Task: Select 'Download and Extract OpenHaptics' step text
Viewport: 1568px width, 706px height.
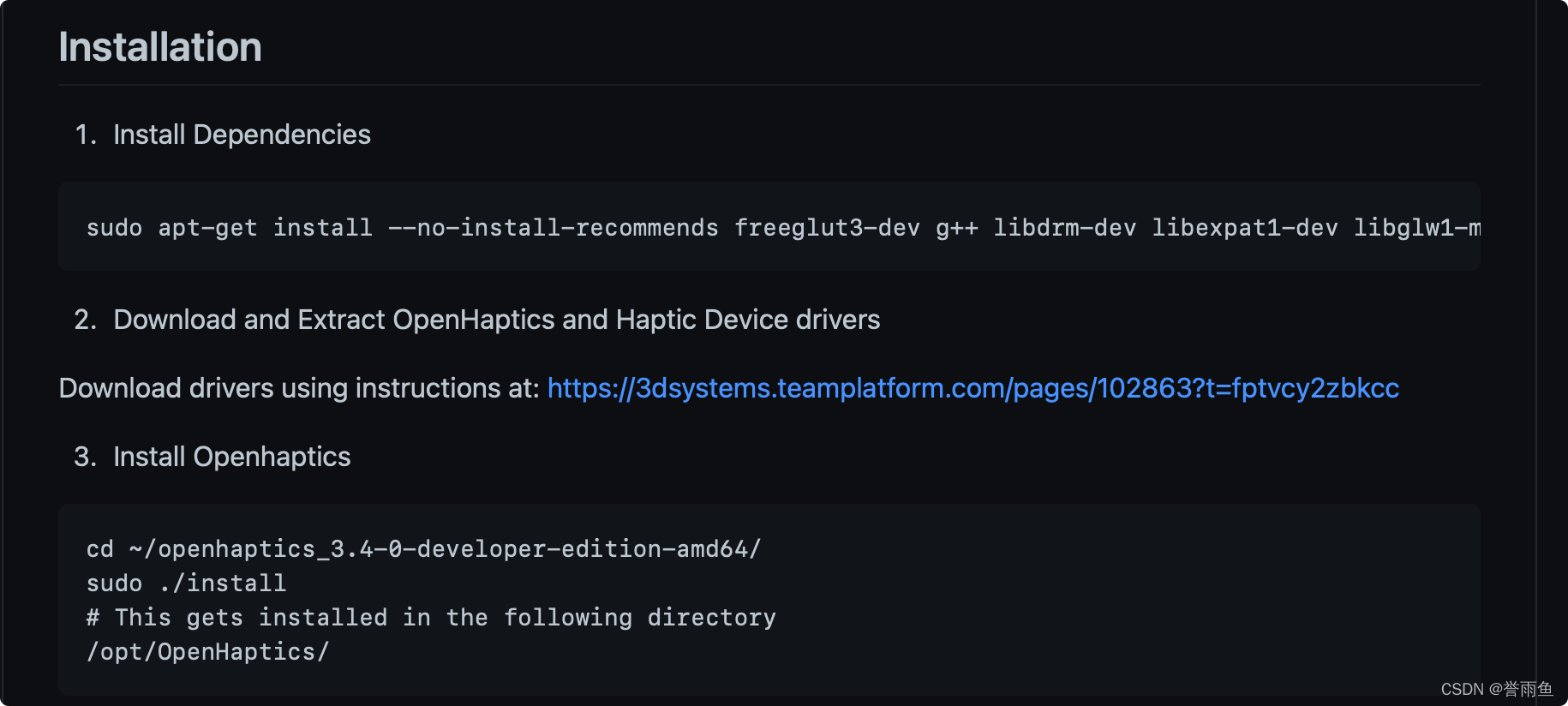Action: pos(496,320)
